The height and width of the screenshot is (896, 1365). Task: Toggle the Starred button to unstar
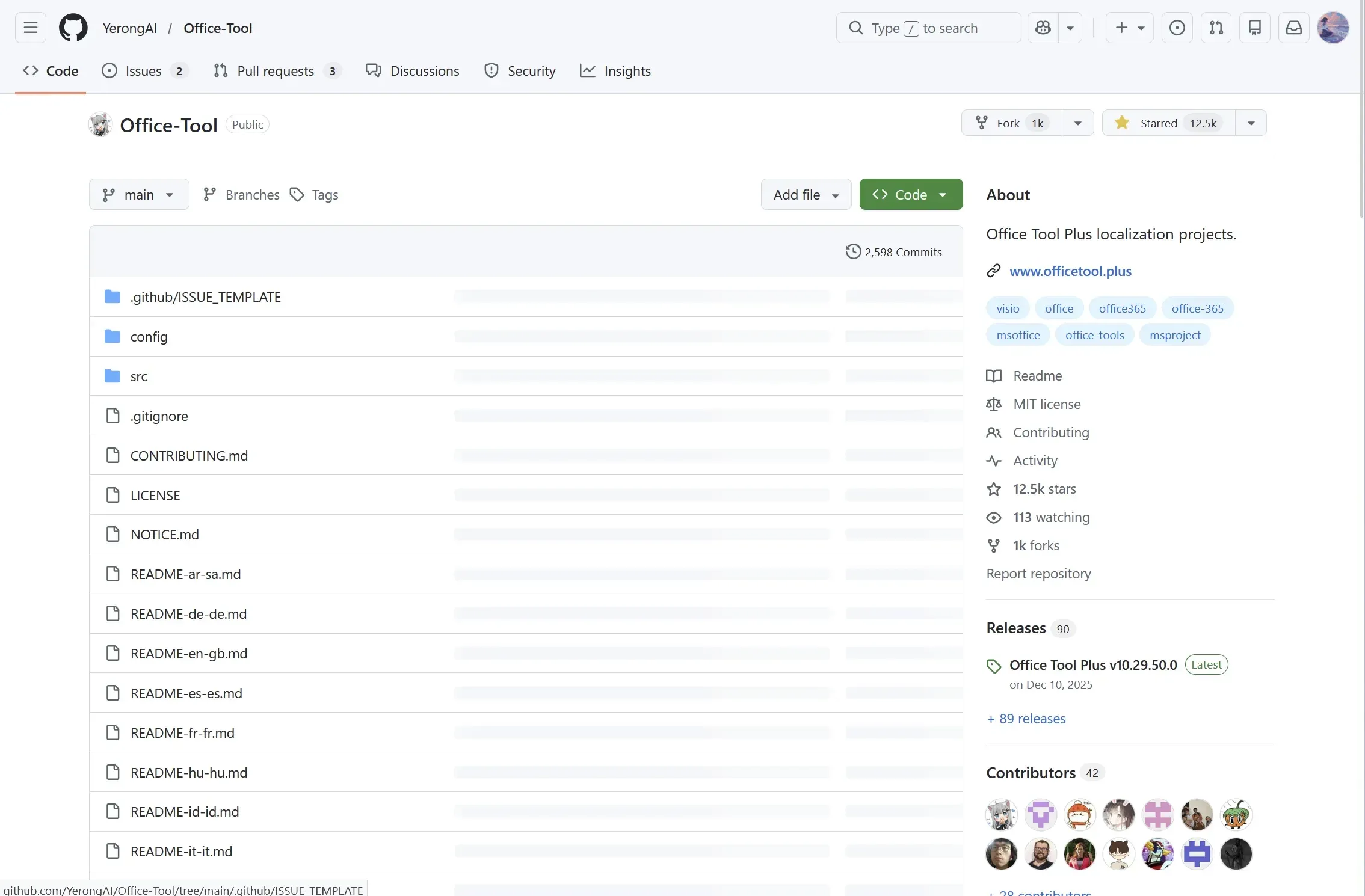point(1168,123)
